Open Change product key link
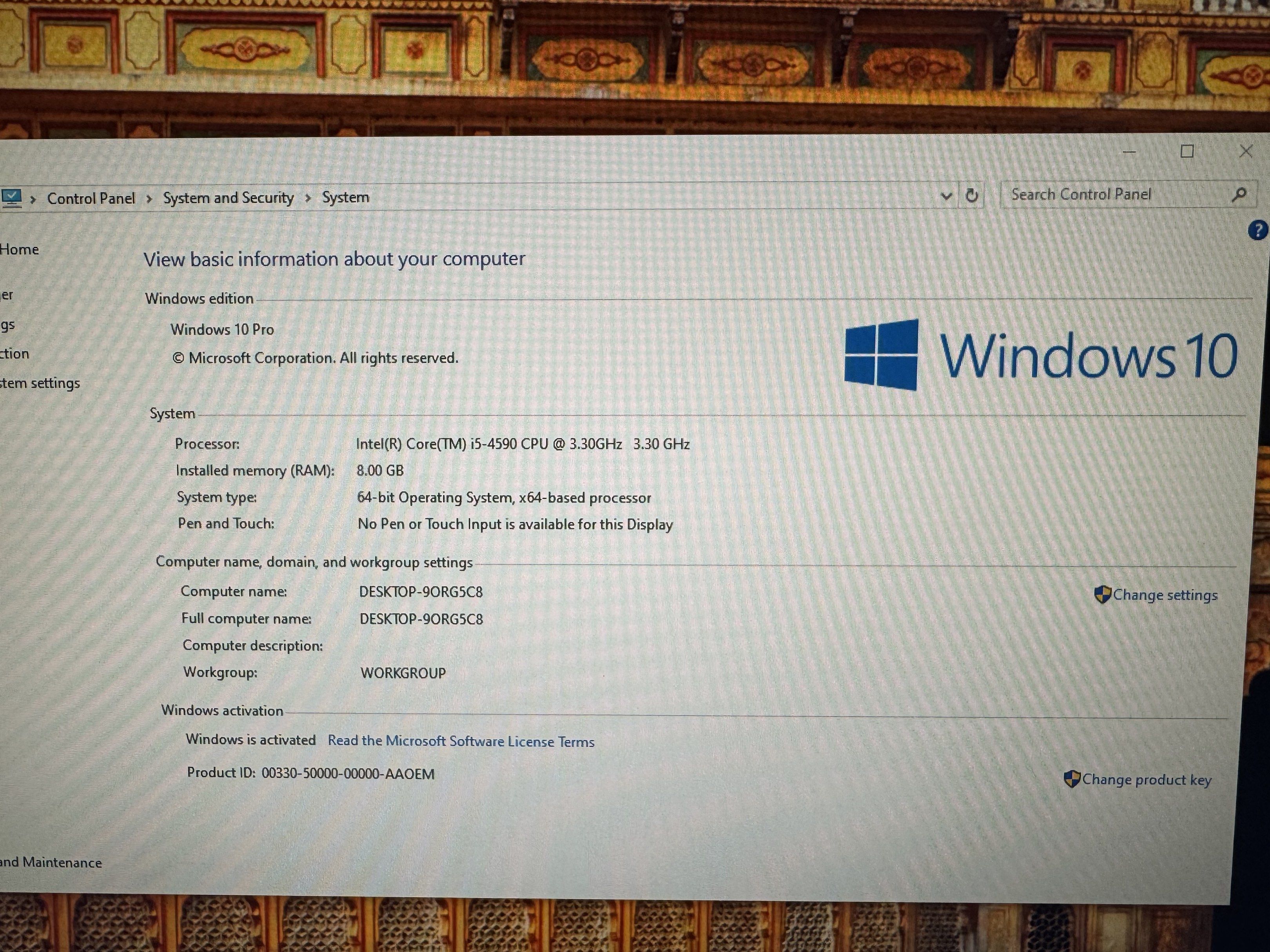Viewport: 1270px width, 952px height. coord(1147,779)
